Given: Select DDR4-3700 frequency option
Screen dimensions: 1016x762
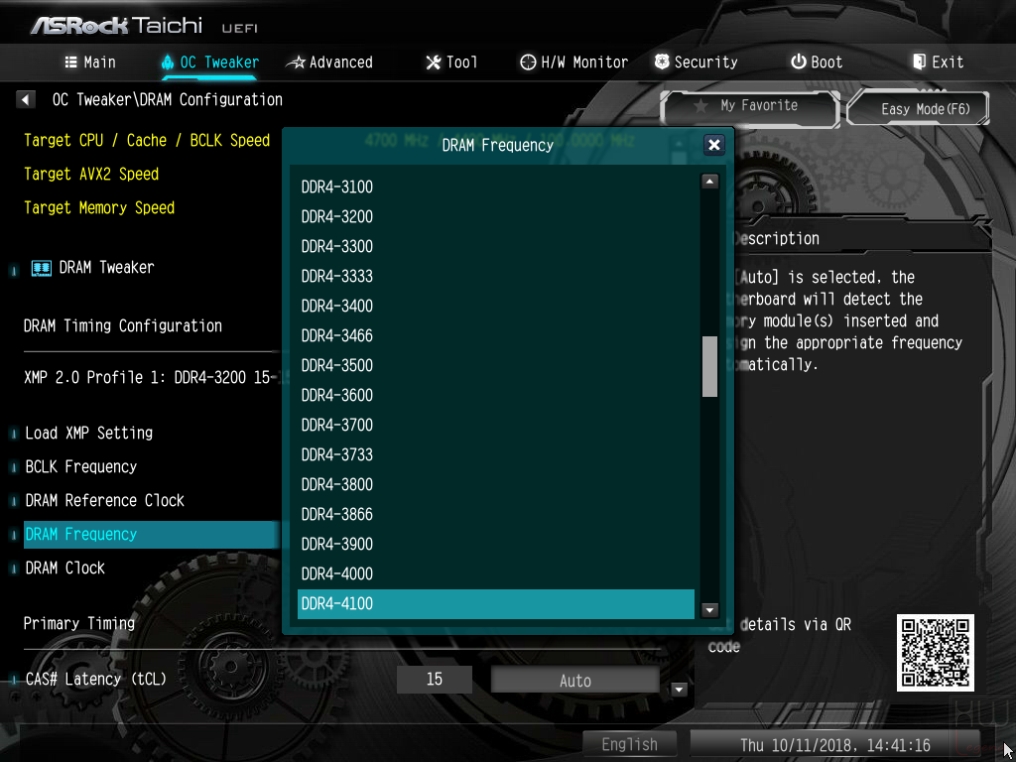Looking at the screenshot, I should pos(496,426).
